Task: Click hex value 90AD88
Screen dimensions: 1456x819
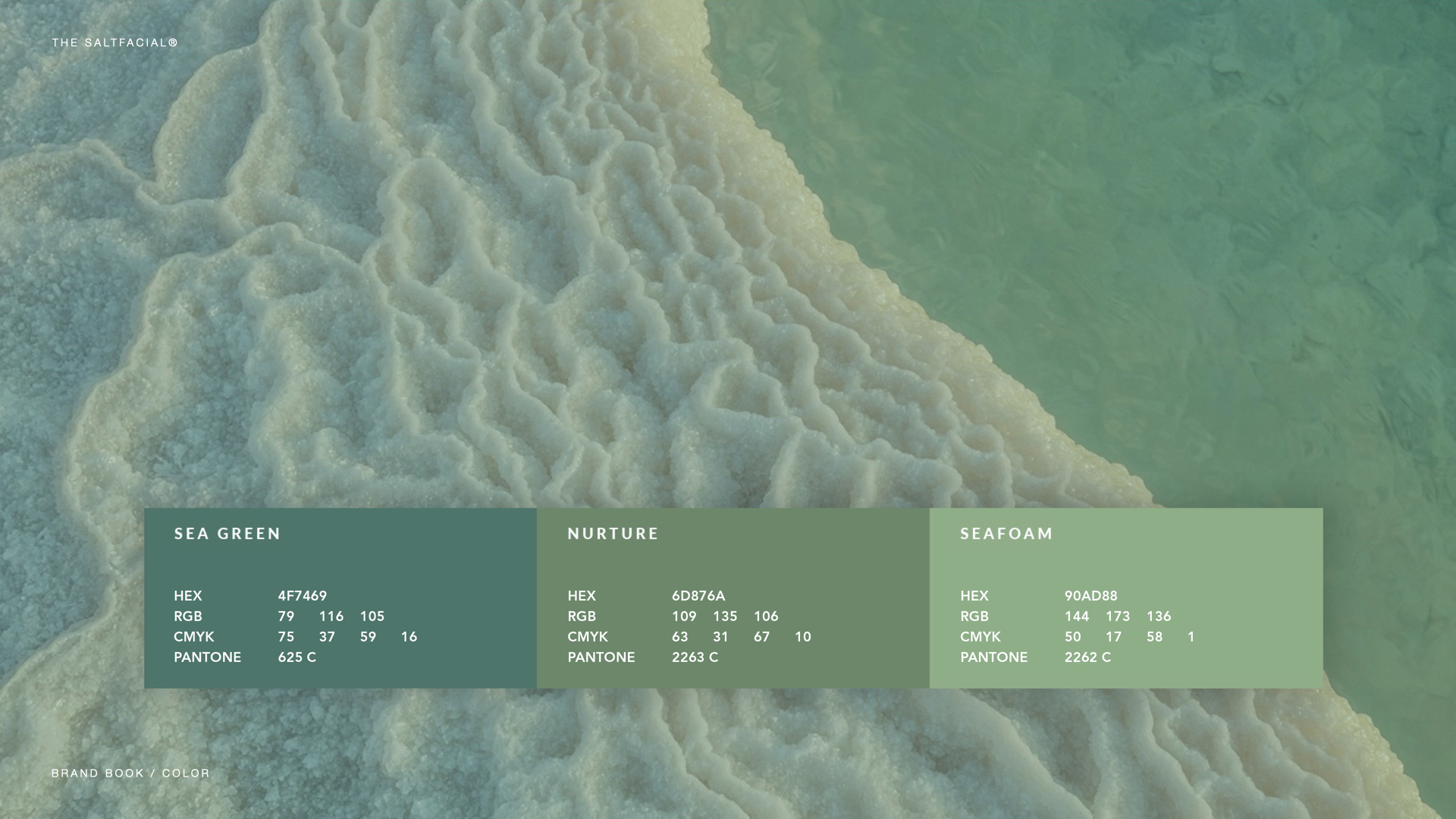Action: (1090, 595)
